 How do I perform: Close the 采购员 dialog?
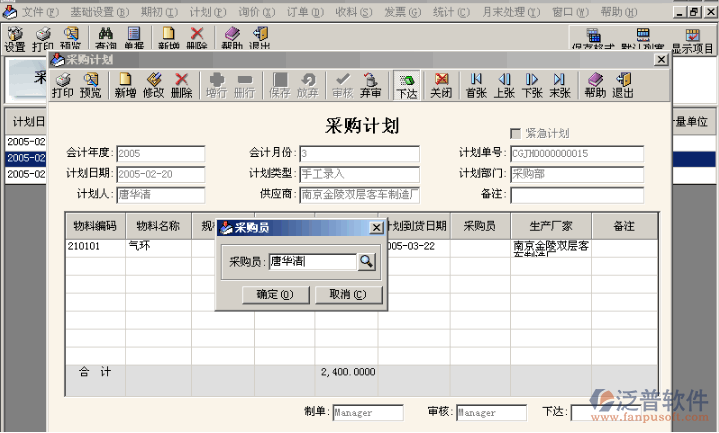(x=376, y=228)
